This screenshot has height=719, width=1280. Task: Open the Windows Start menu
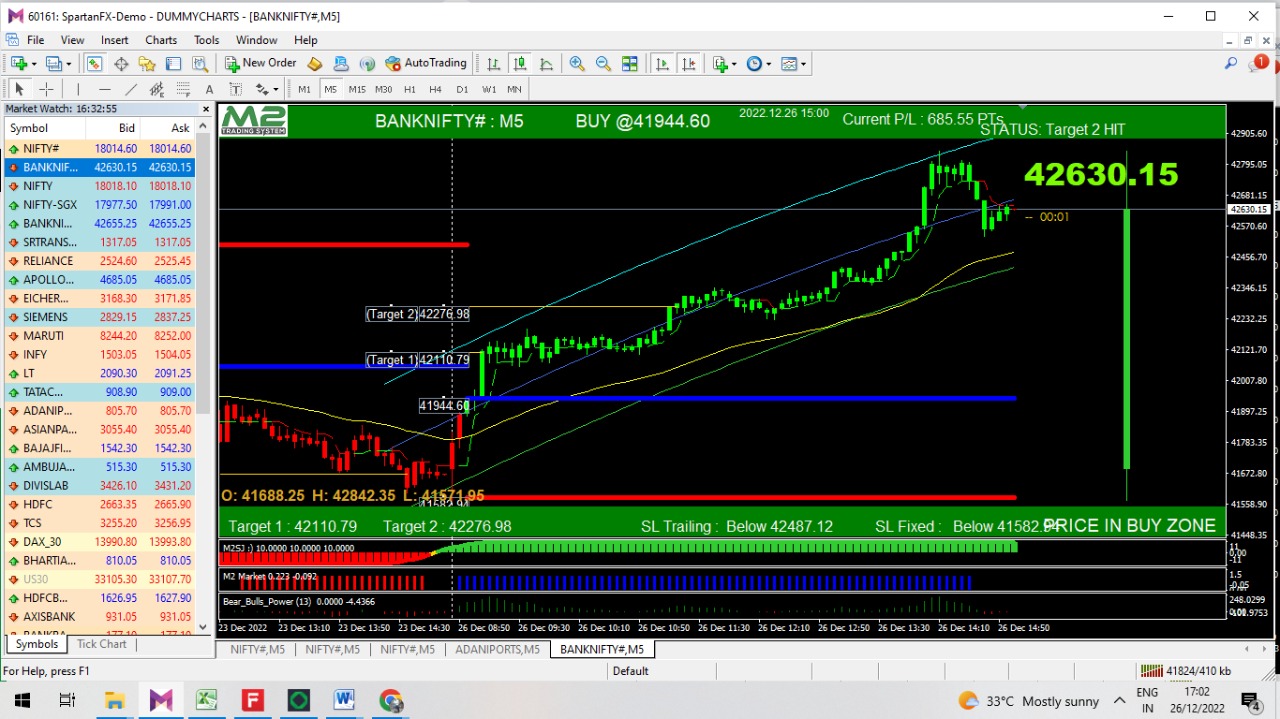(x=22, y=701)
